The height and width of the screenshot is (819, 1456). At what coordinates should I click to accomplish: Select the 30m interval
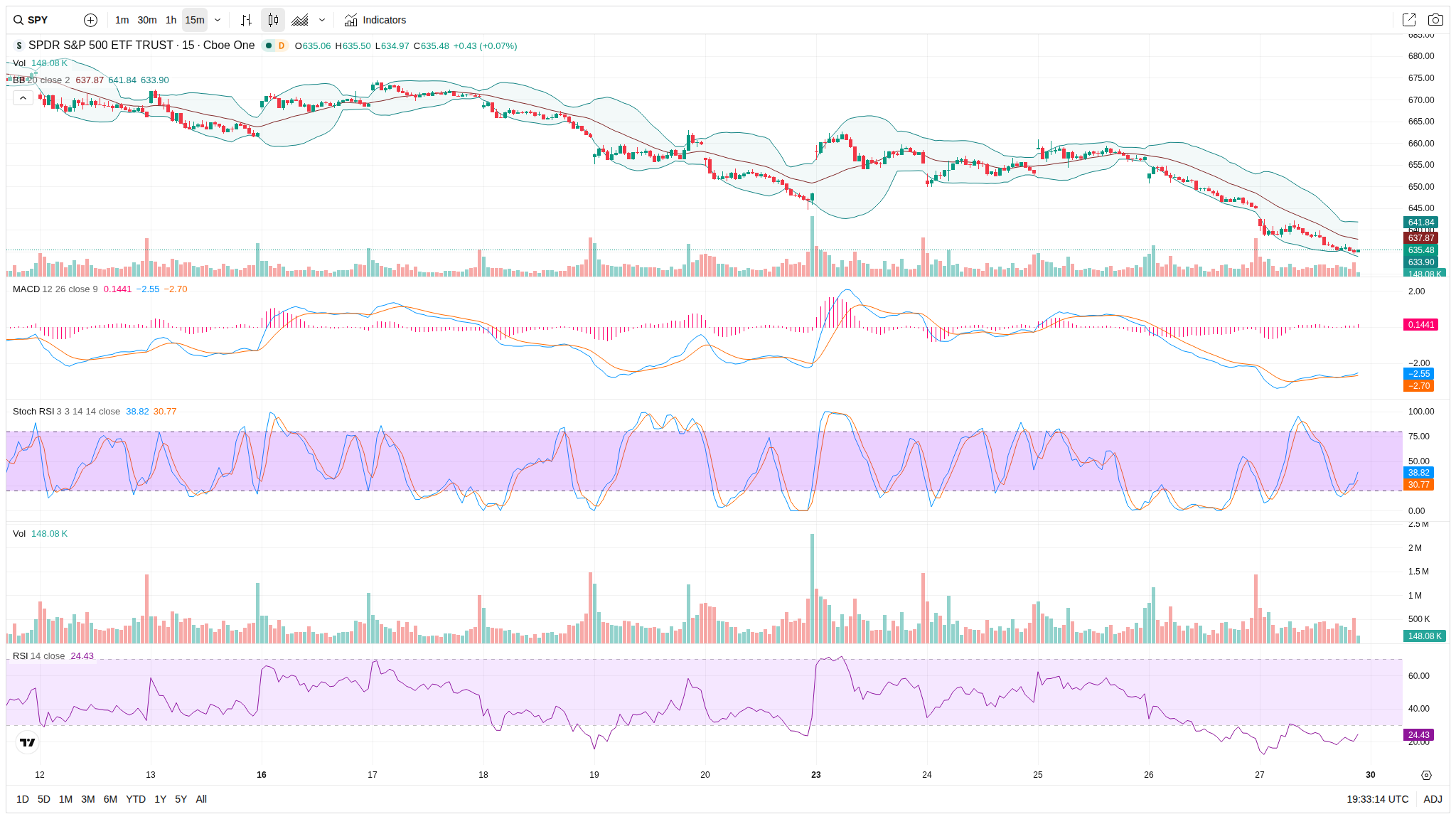point(147,20)
